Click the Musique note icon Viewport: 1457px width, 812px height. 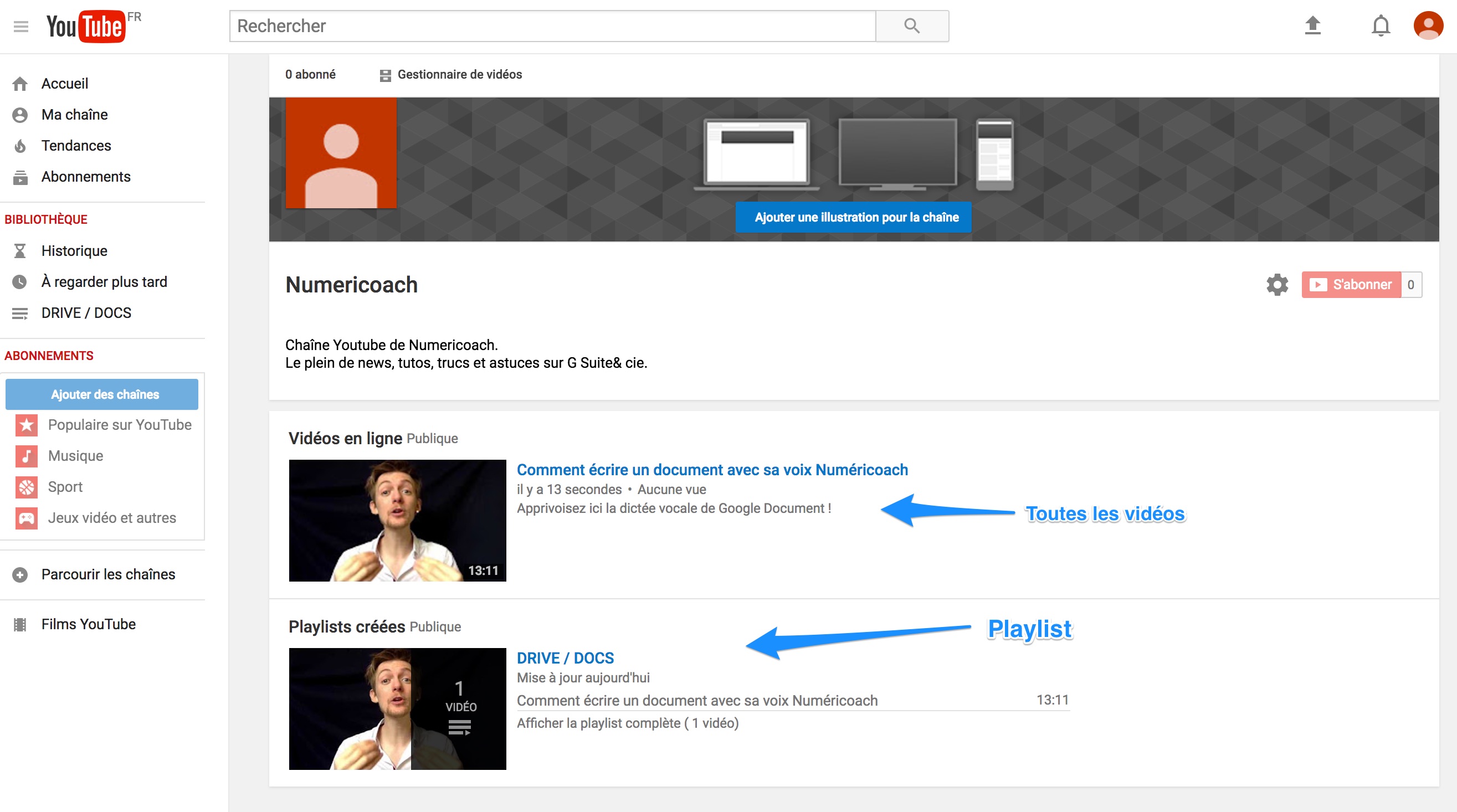tap(27, 456)
